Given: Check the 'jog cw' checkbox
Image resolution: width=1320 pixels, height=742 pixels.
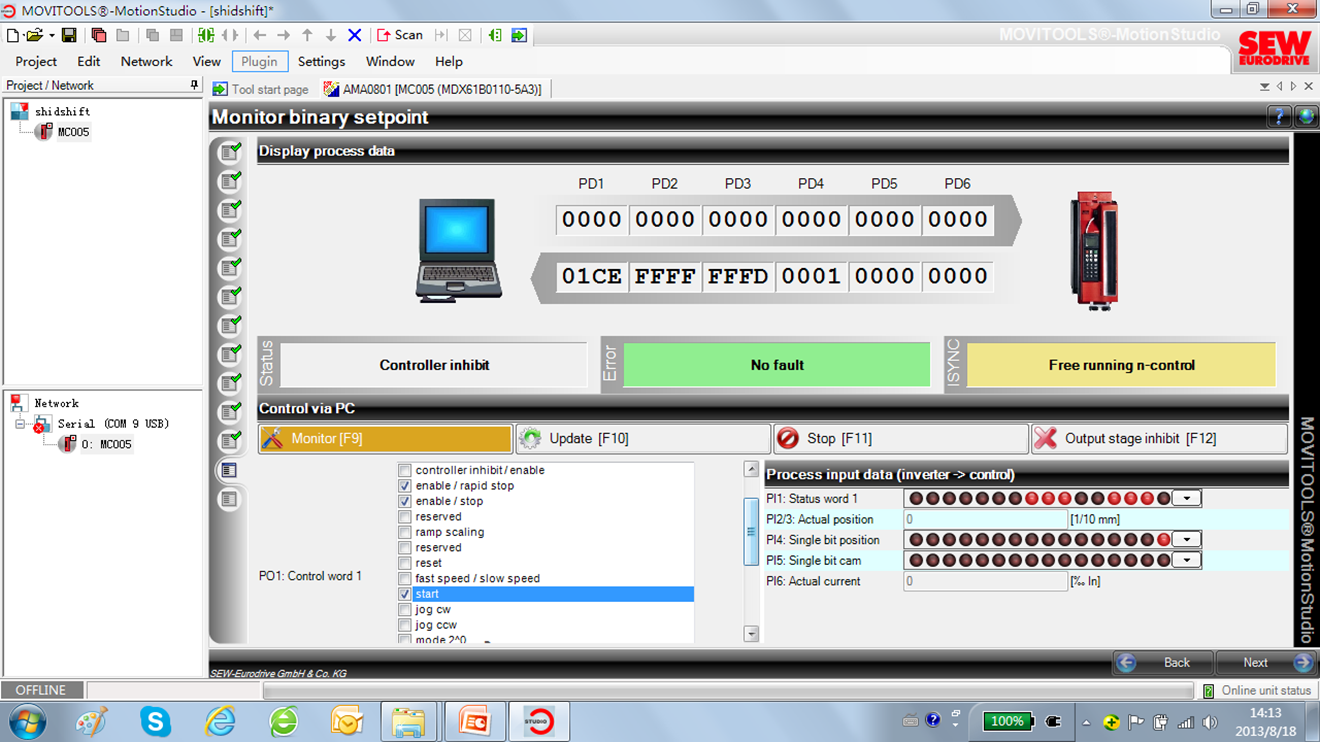Looking at the screenshot, I should click(x=405, y=609).
